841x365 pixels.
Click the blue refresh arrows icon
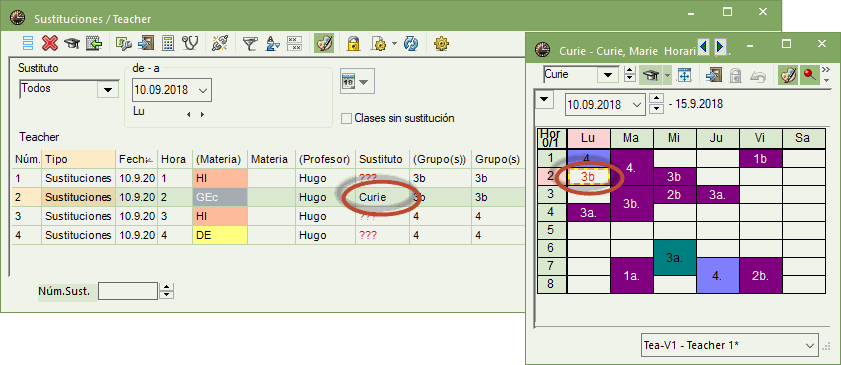pyautogui.click(x=411, y=43)
